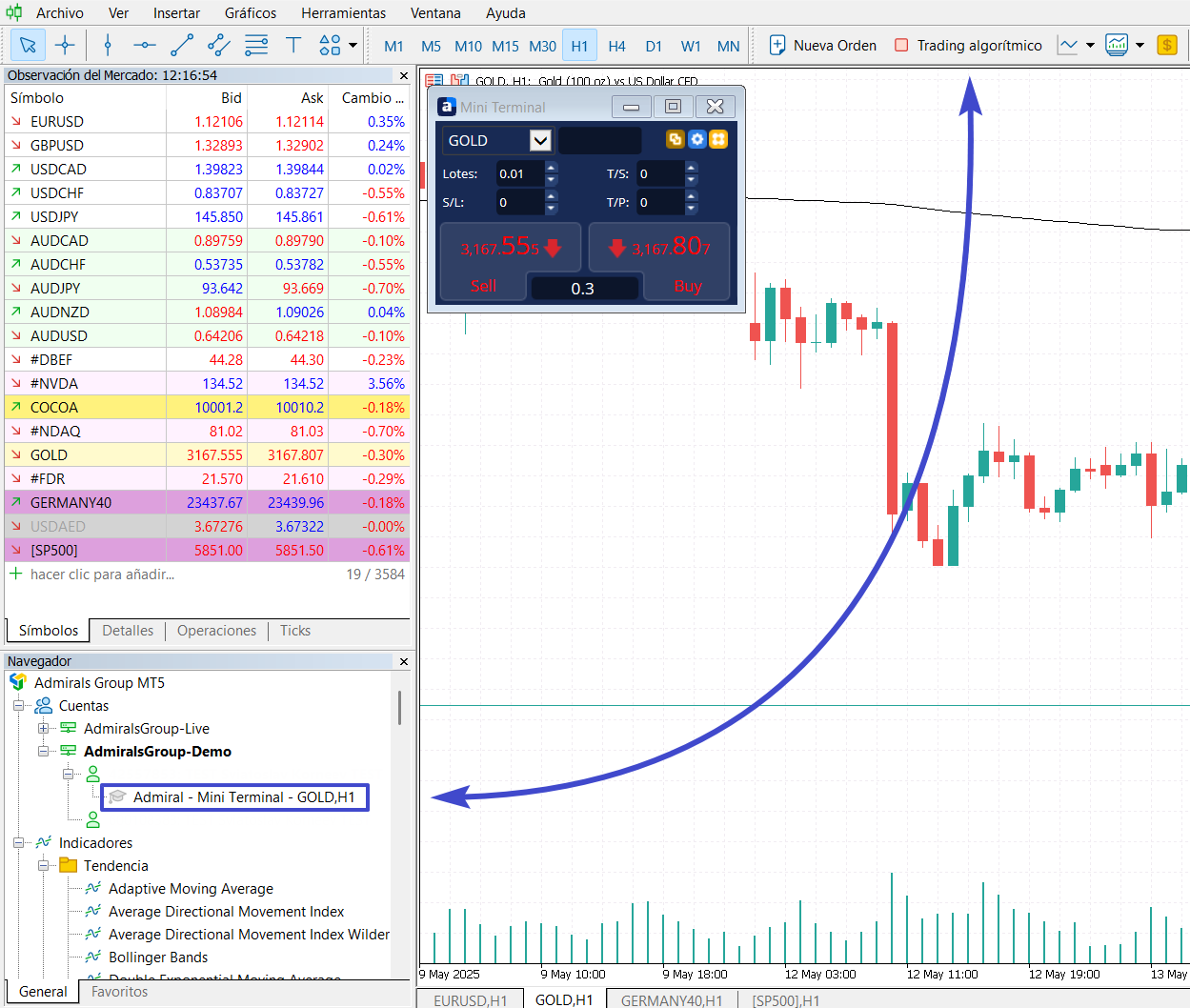This screenshot has height=1008, width=1190.
Task: Click the Bollinger Bands indicator icon
Action: pos(93,957)
